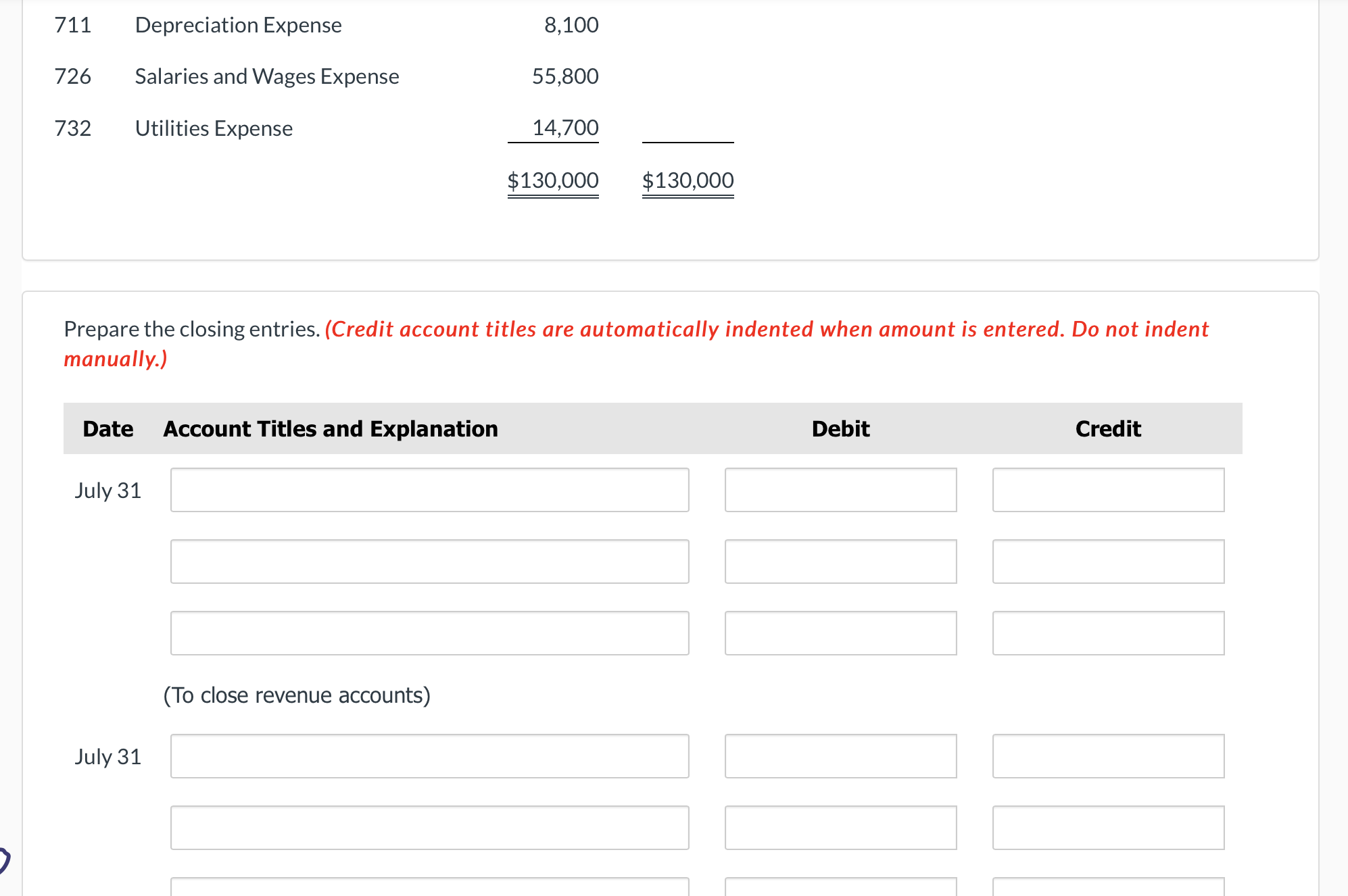Select second account title field of second entry
This screenshot has width=1348, height=896.
(429, 828)
